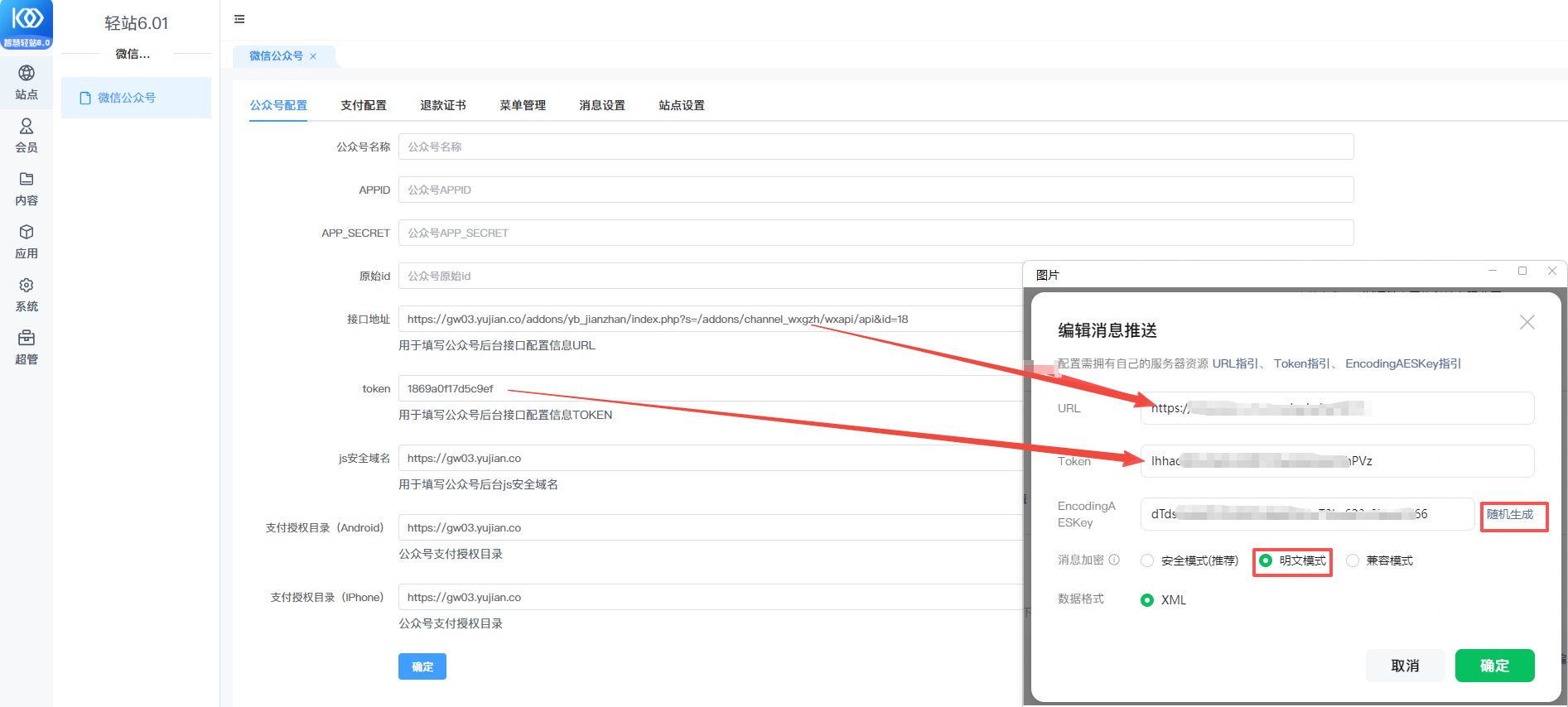Choose 兼容模式 encryption option
Screen dimensions: 1568x707
coord(1353,560)
